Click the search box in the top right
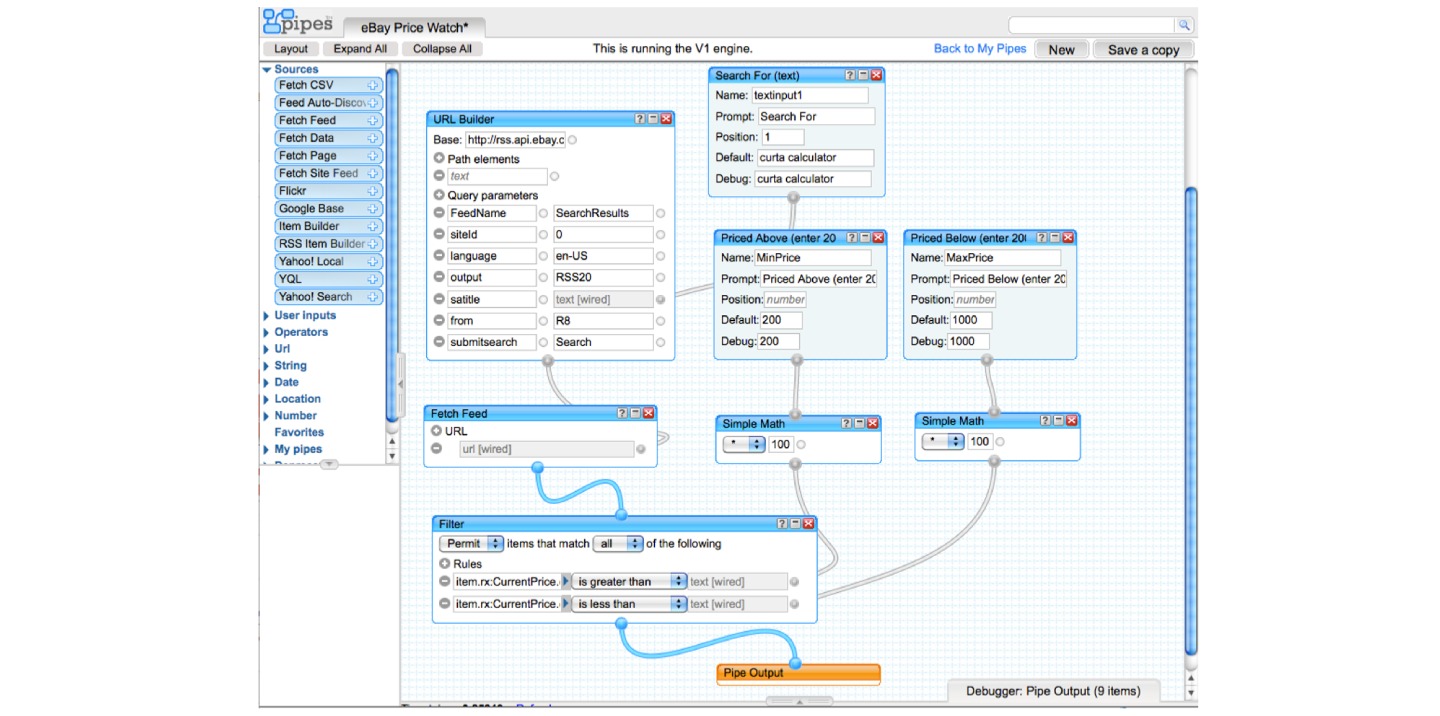 click(x=1093, y=25)
